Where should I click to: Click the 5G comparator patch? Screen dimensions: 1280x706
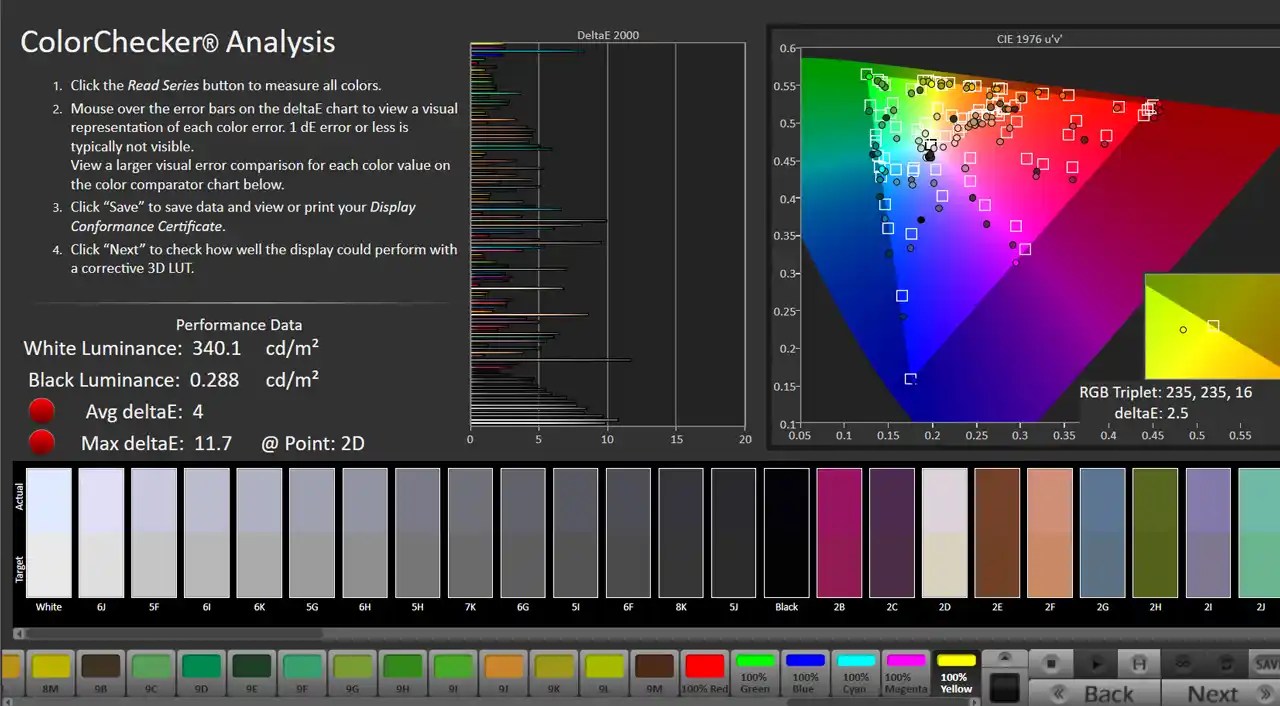[x=312, y=533]
